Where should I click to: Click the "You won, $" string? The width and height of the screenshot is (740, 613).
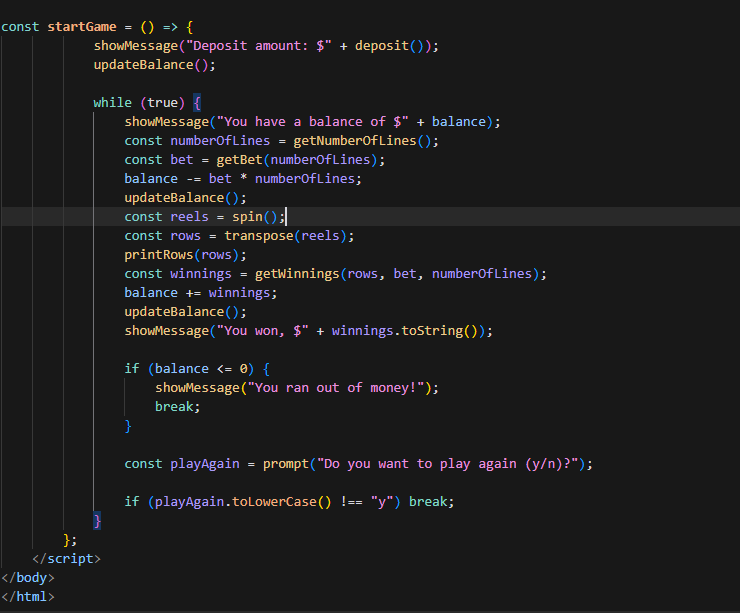point(262,331)
